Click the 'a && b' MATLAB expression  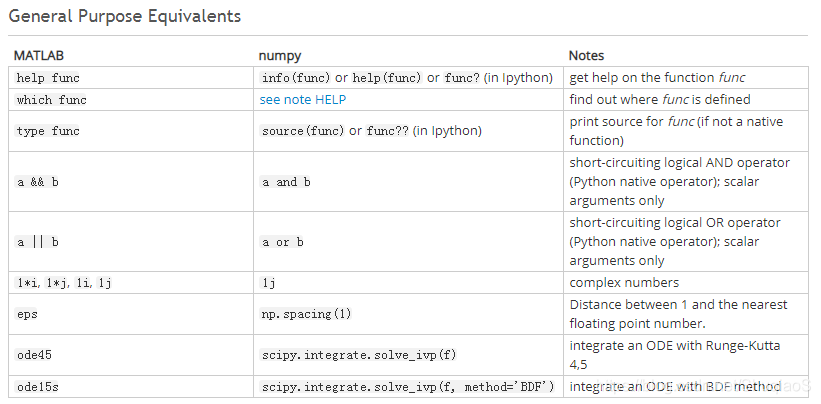[37, 182]
